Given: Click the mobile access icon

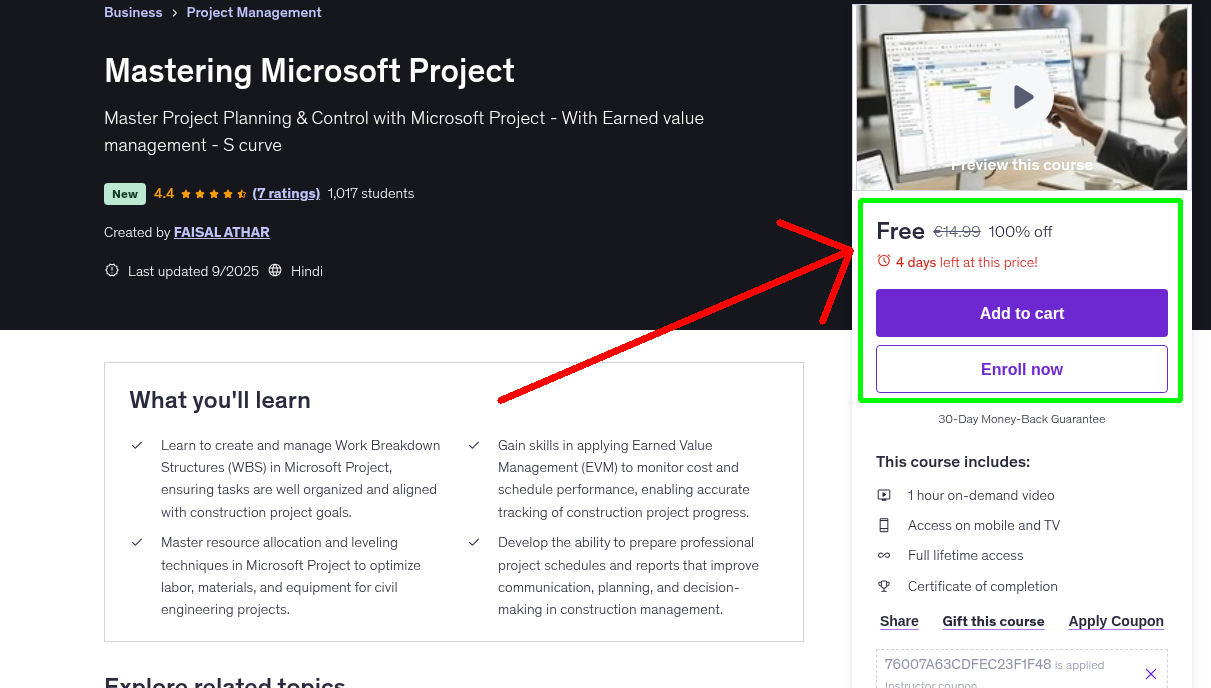Looking at the screenshot, I should (884, 525).
